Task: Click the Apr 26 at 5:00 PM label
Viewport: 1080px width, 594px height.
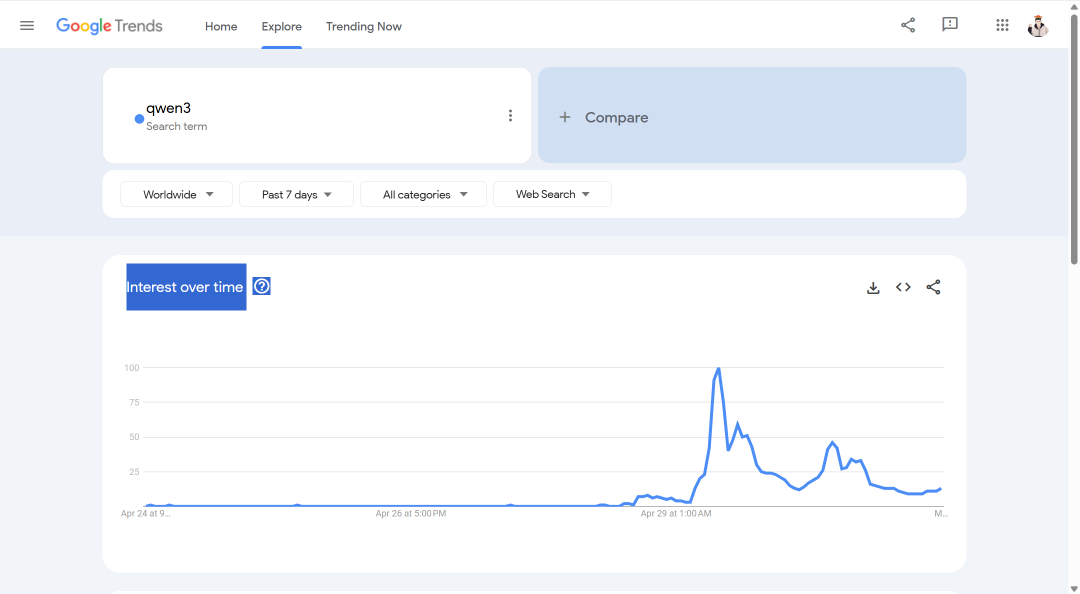Action: tap(411, 513)
